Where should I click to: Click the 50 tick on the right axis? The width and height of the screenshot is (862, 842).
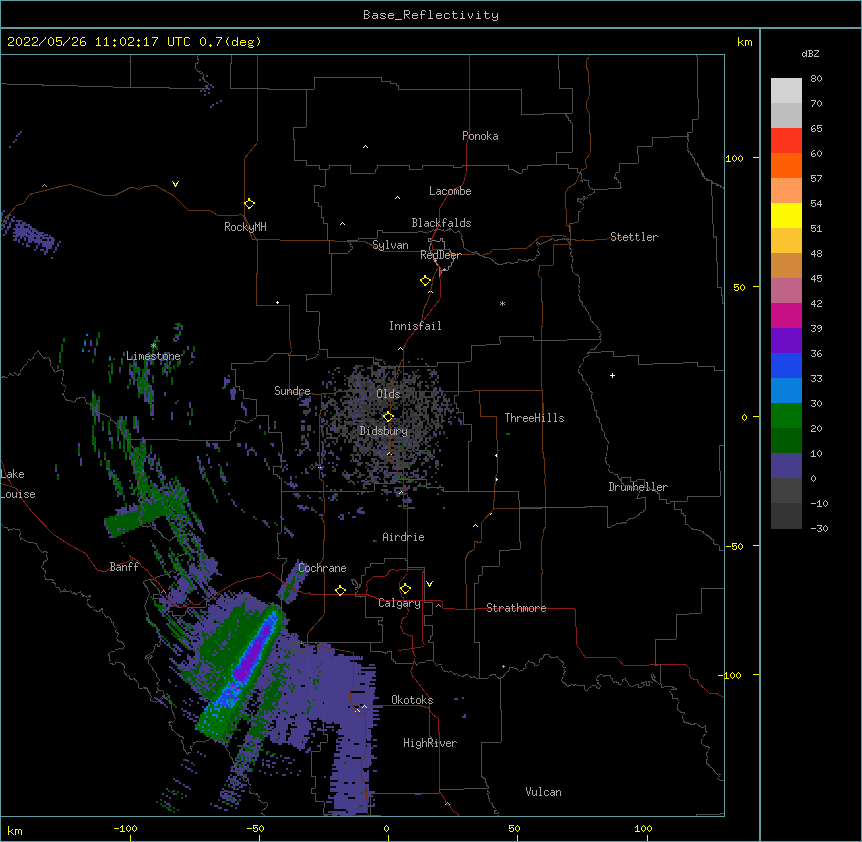tap(739, 287)
